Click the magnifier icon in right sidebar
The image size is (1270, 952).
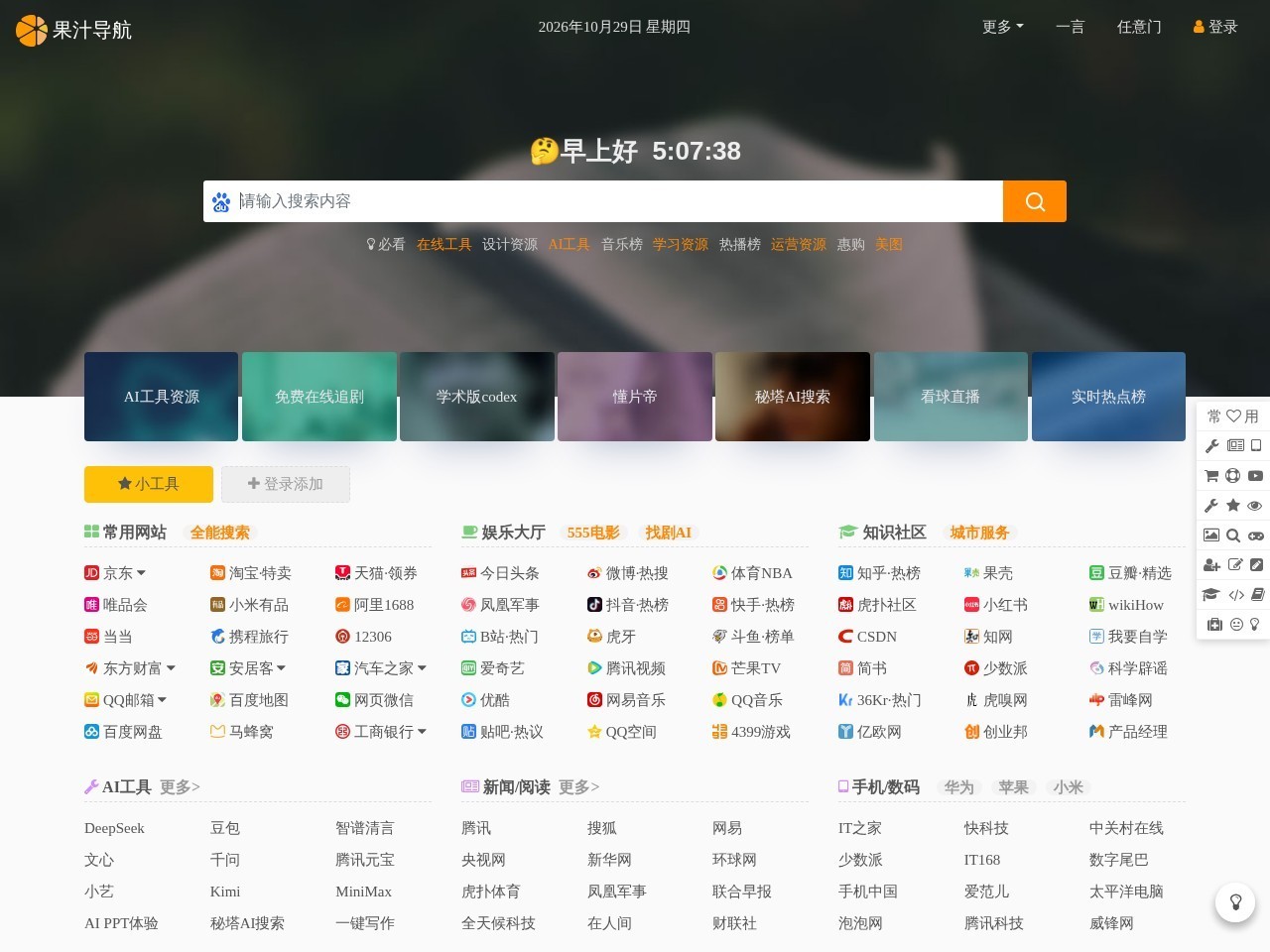tap(1233, 535)
